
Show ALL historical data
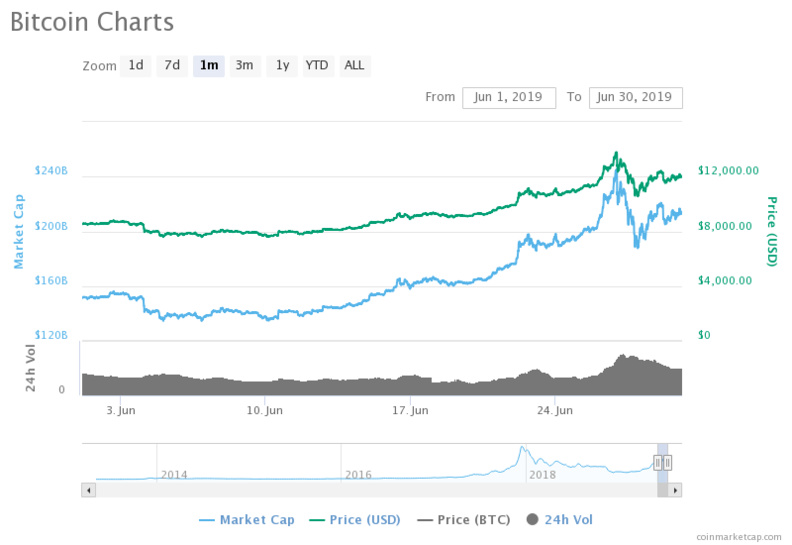(354, 66)
